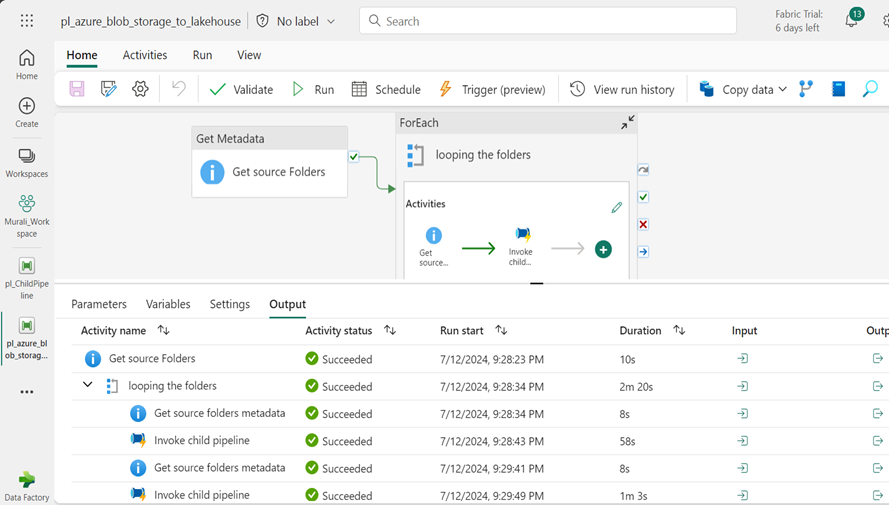Screen dimensions: 889x505
Task: Click the green success checkbox on ForEach side
Action: (x=643, y=197)
